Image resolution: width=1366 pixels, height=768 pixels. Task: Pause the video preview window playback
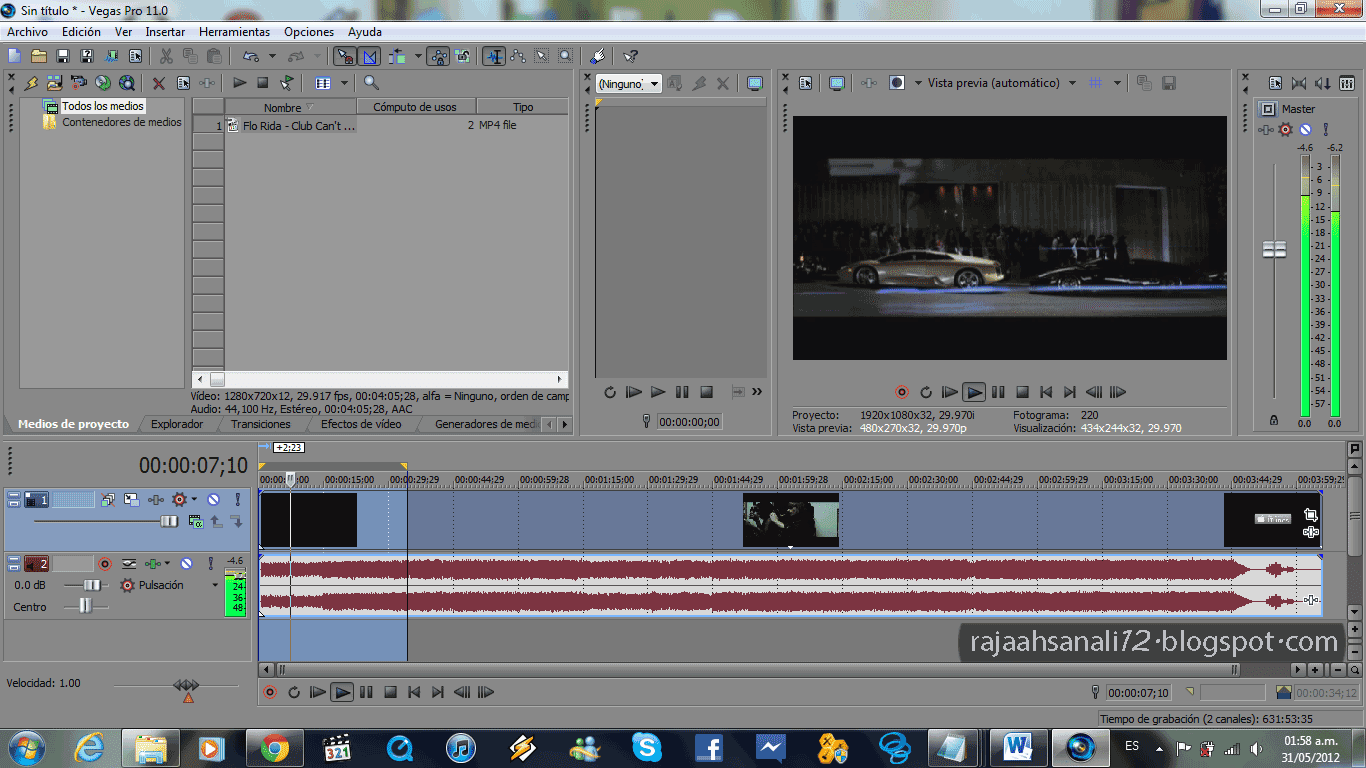tap(998, 392)
